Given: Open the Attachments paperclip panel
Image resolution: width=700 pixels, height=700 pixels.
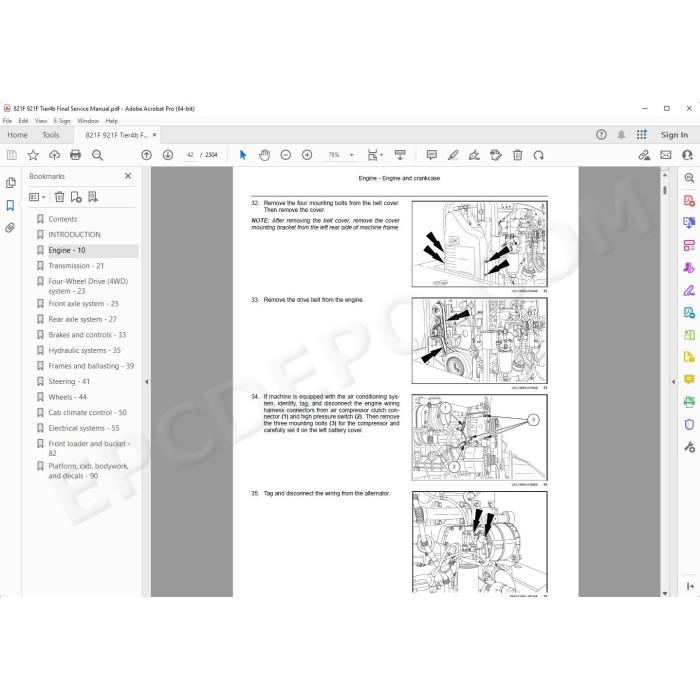Looking at the screenshot, I should click(x=10, y=228).
